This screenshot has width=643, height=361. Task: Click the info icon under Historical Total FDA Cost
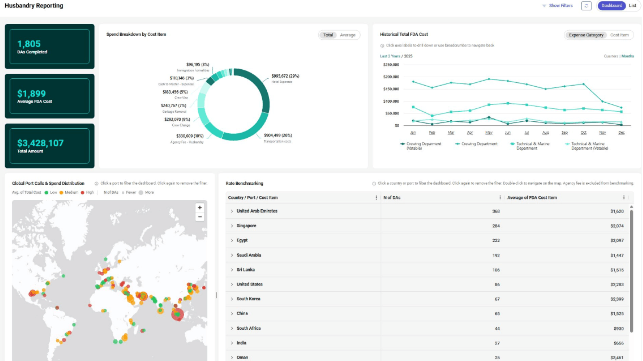(382, 46)
